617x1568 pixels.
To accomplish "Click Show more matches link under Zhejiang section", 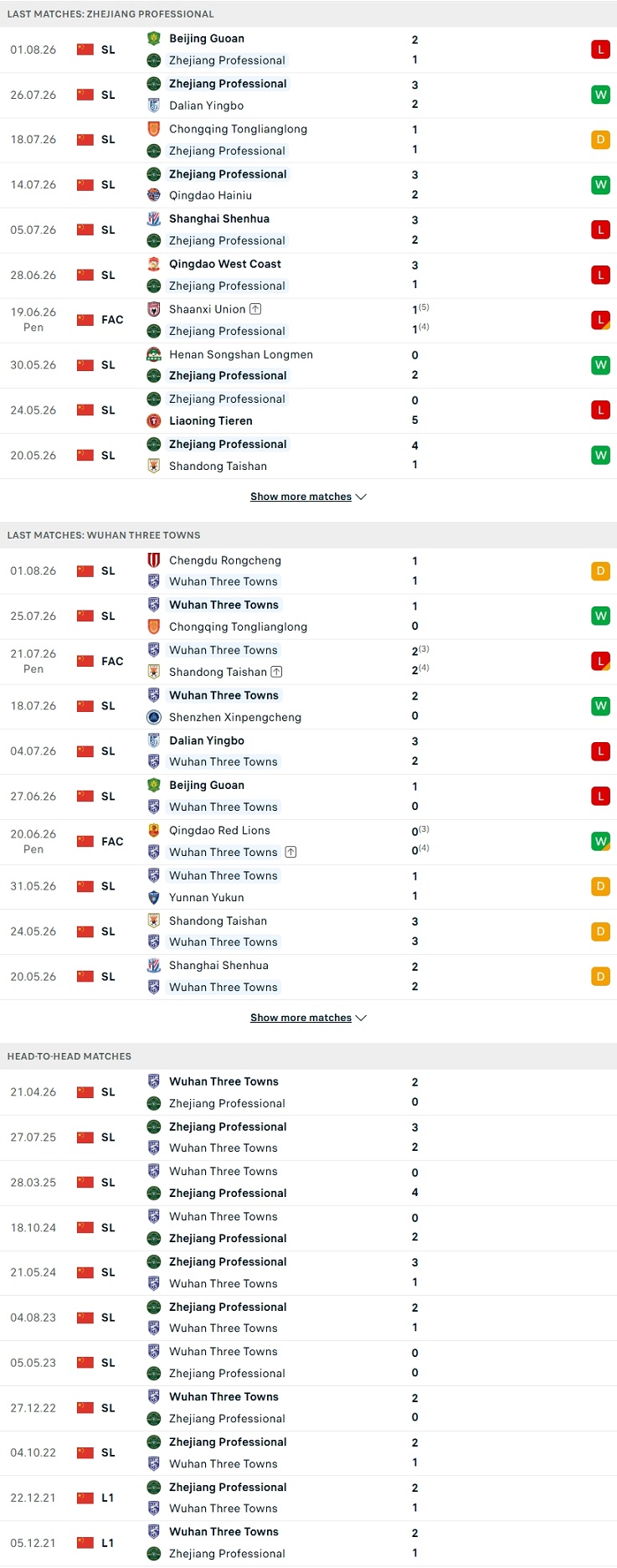I will pos(301,497).
